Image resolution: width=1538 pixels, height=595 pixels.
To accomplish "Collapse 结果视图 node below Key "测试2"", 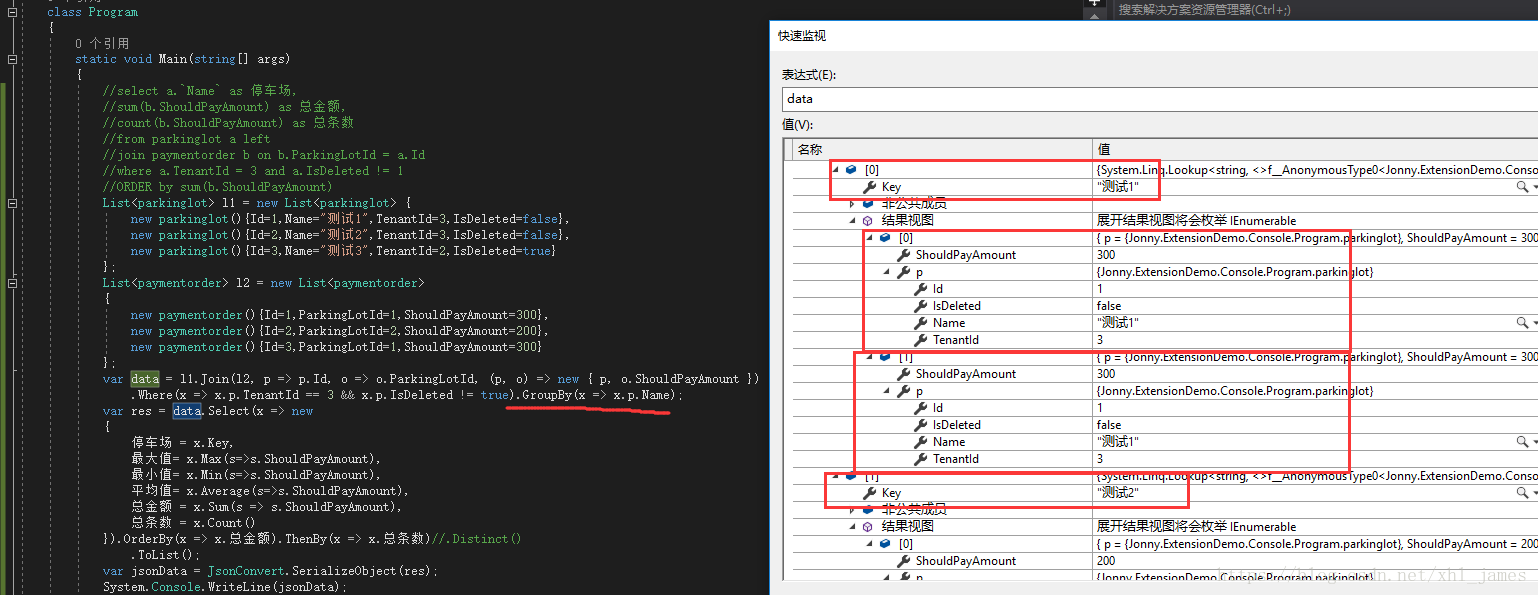I will pyautogui.click(x=853, y=527).
